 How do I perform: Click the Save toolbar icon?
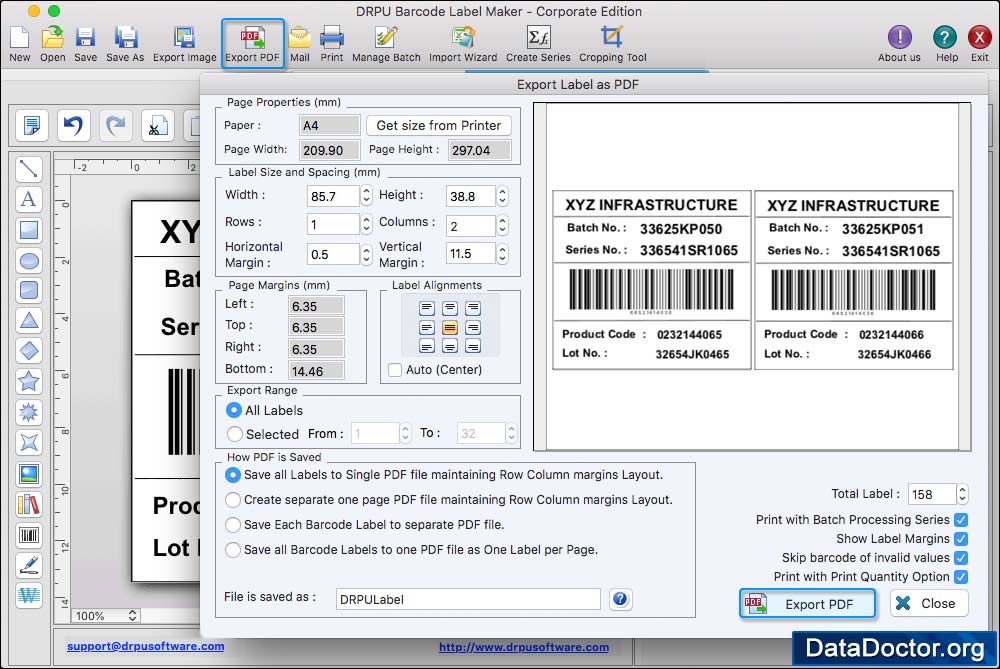coord(85,44)
